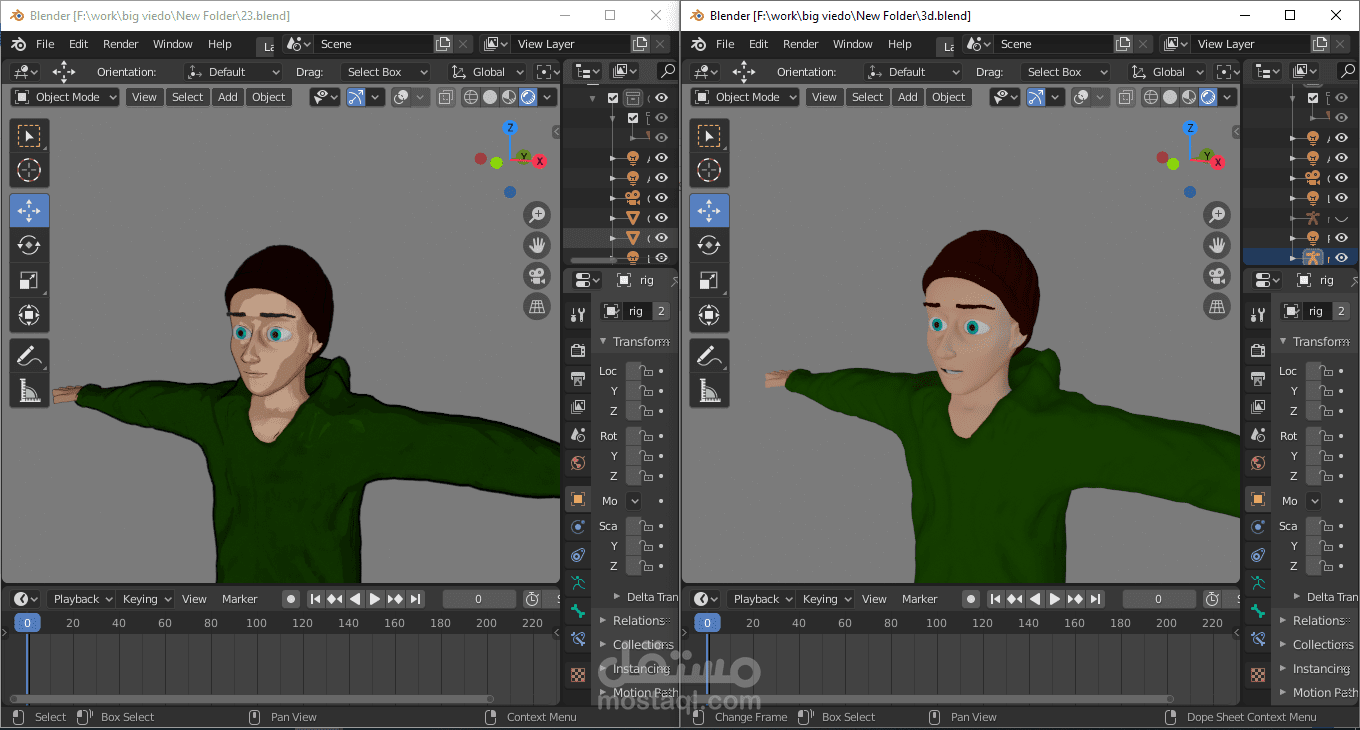
Task: Toggle auto keying record button in 23.blend timeline
Action: pyautogui.click(x=290, y=599)
